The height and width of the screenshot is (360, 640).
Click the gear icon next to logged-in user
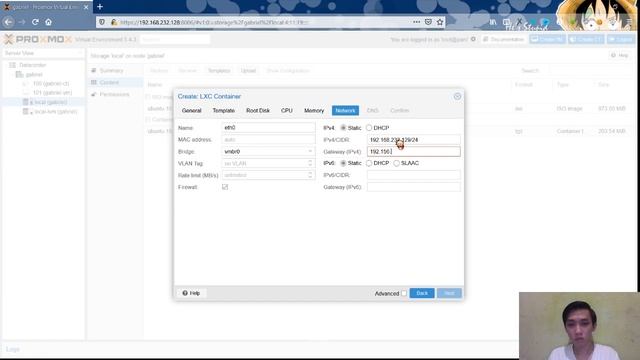pos(473,39)
